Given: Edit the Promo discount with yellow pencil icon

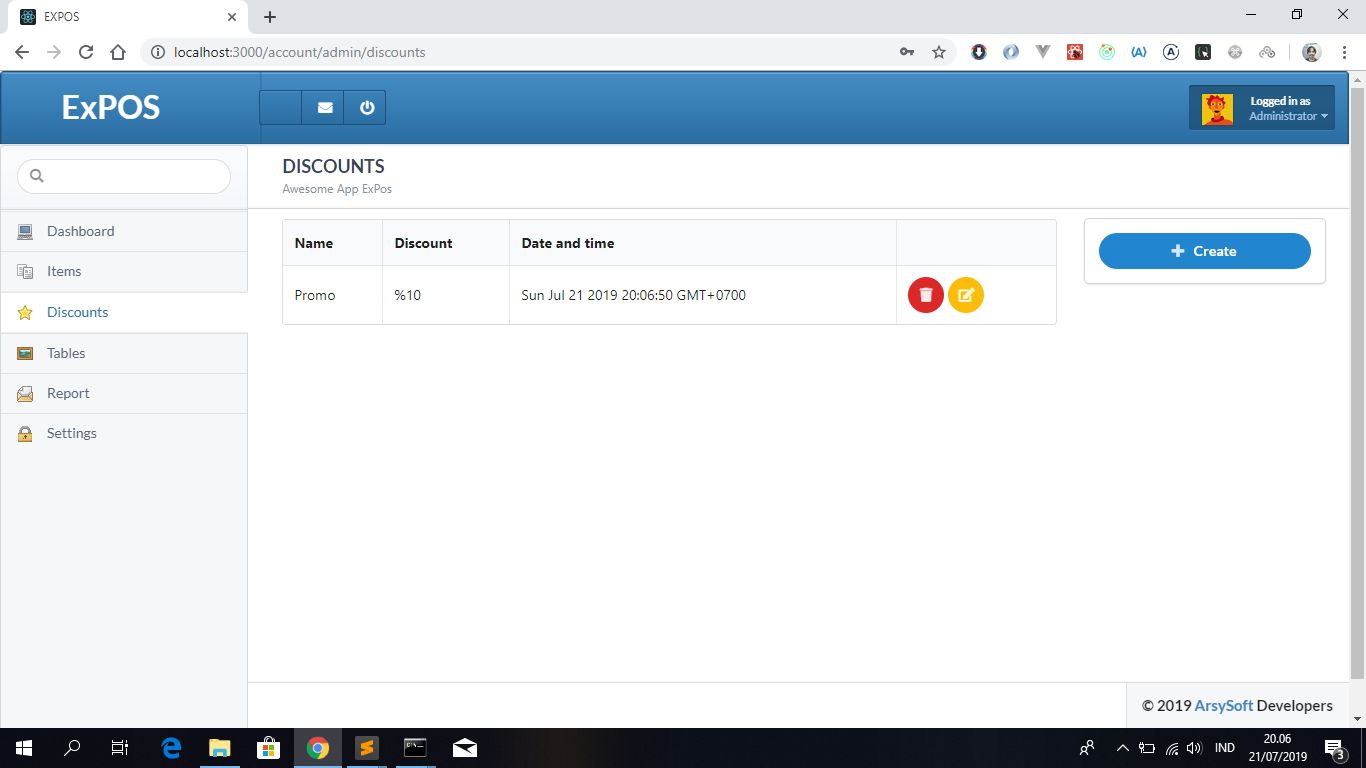Looking at the screenshot, I should 966,295.
